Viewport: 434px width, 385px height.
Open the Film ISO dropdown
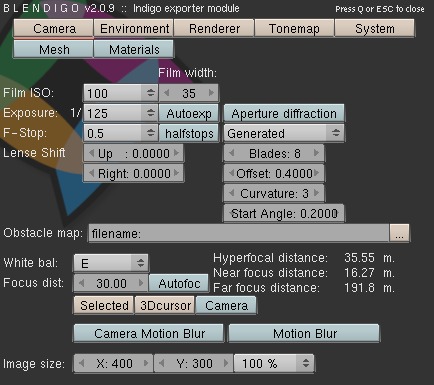click(x=120, y=93)
